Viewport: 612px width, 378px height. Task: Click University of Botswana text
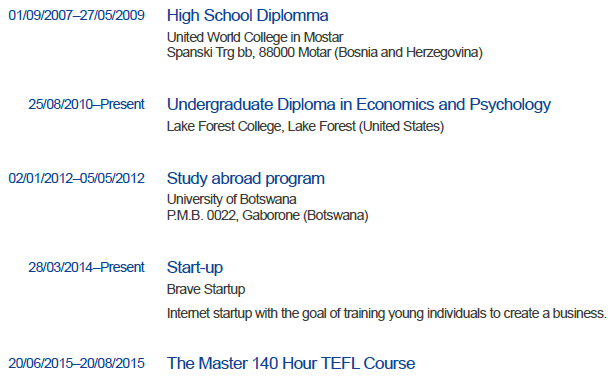point(231,199)
